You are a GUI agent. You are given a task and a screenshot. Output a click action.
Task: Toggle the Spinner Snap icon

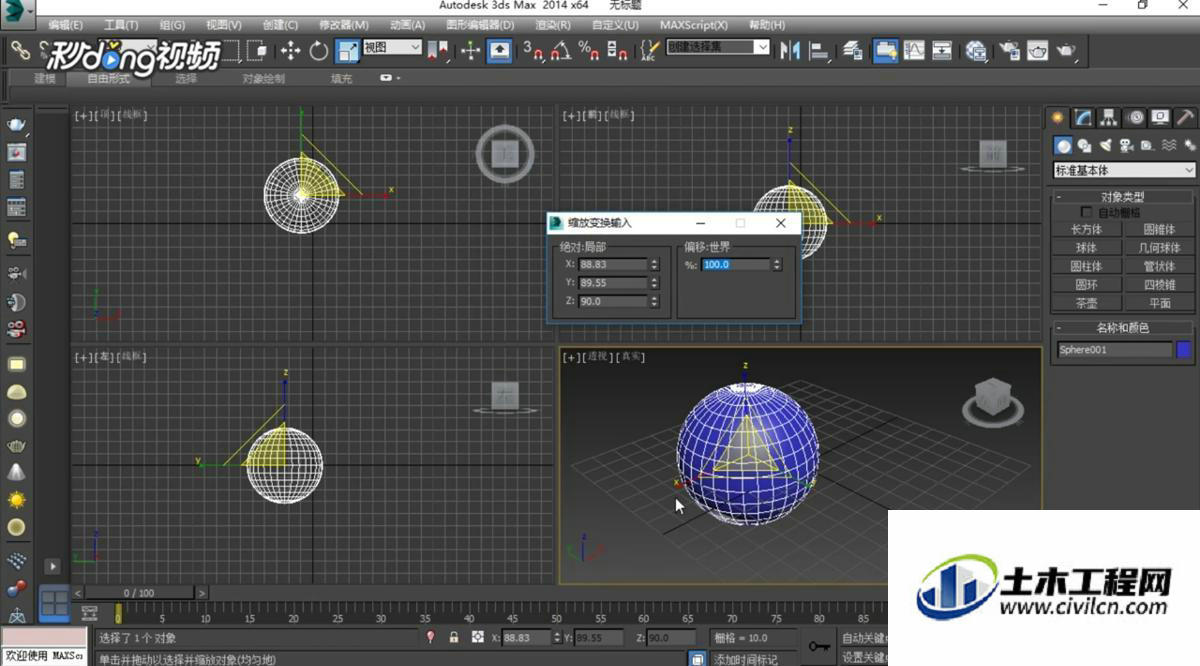[617, 50]
